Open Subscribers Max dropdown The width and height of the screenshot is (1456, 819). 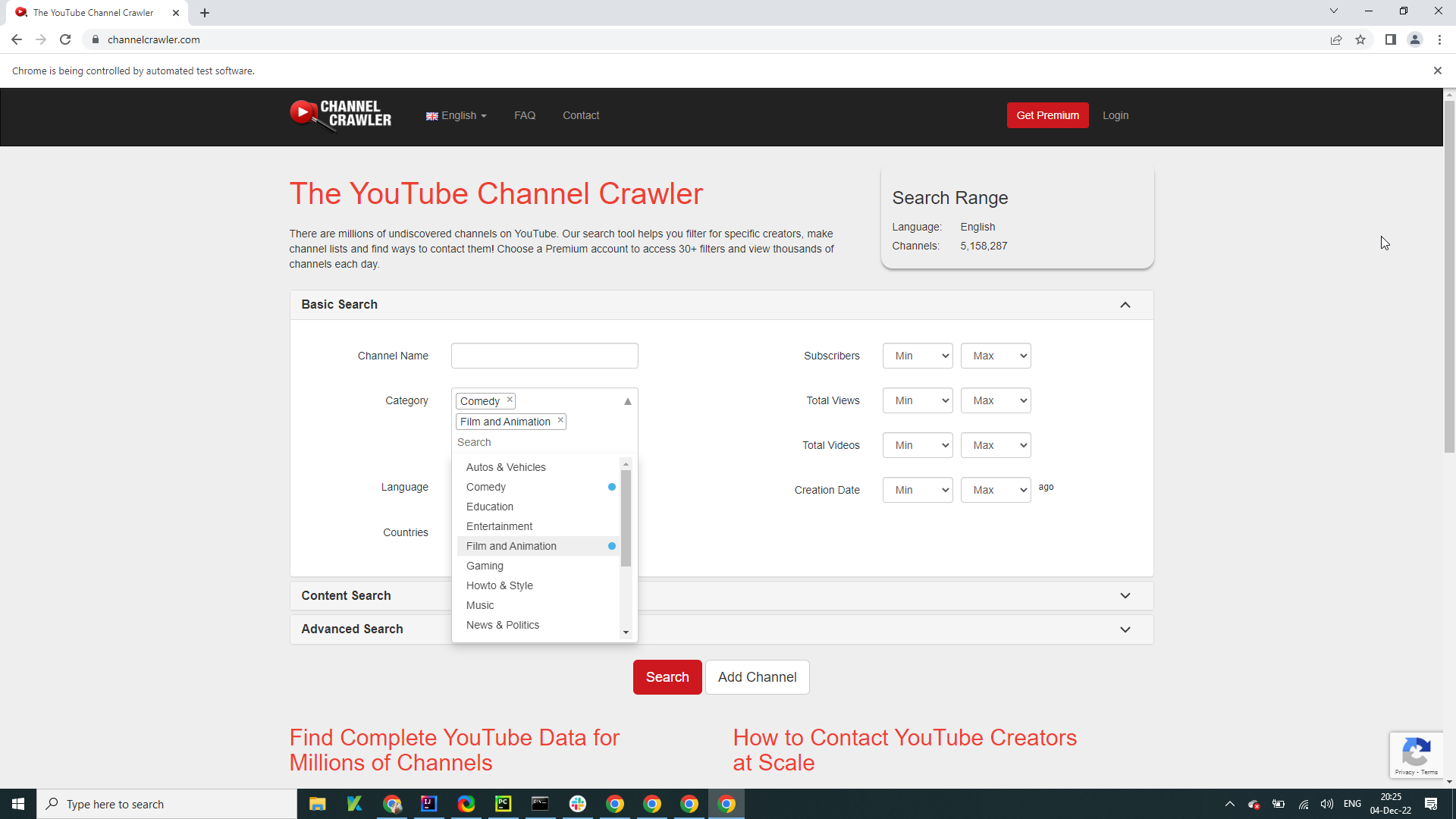coord(996,356)
